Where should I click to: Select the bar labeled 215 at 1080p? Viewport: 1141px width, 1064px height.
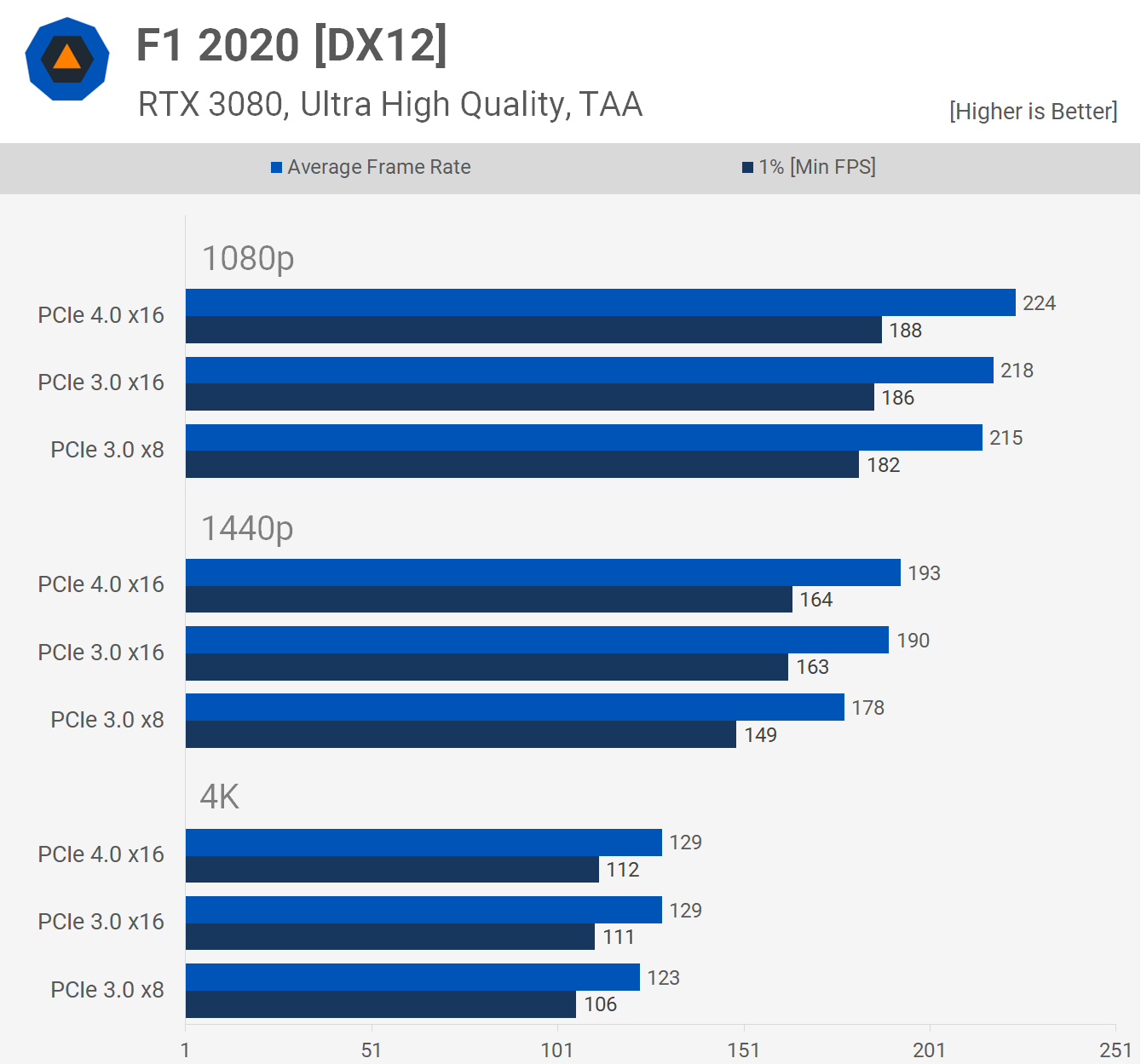[x=584, y=438]
